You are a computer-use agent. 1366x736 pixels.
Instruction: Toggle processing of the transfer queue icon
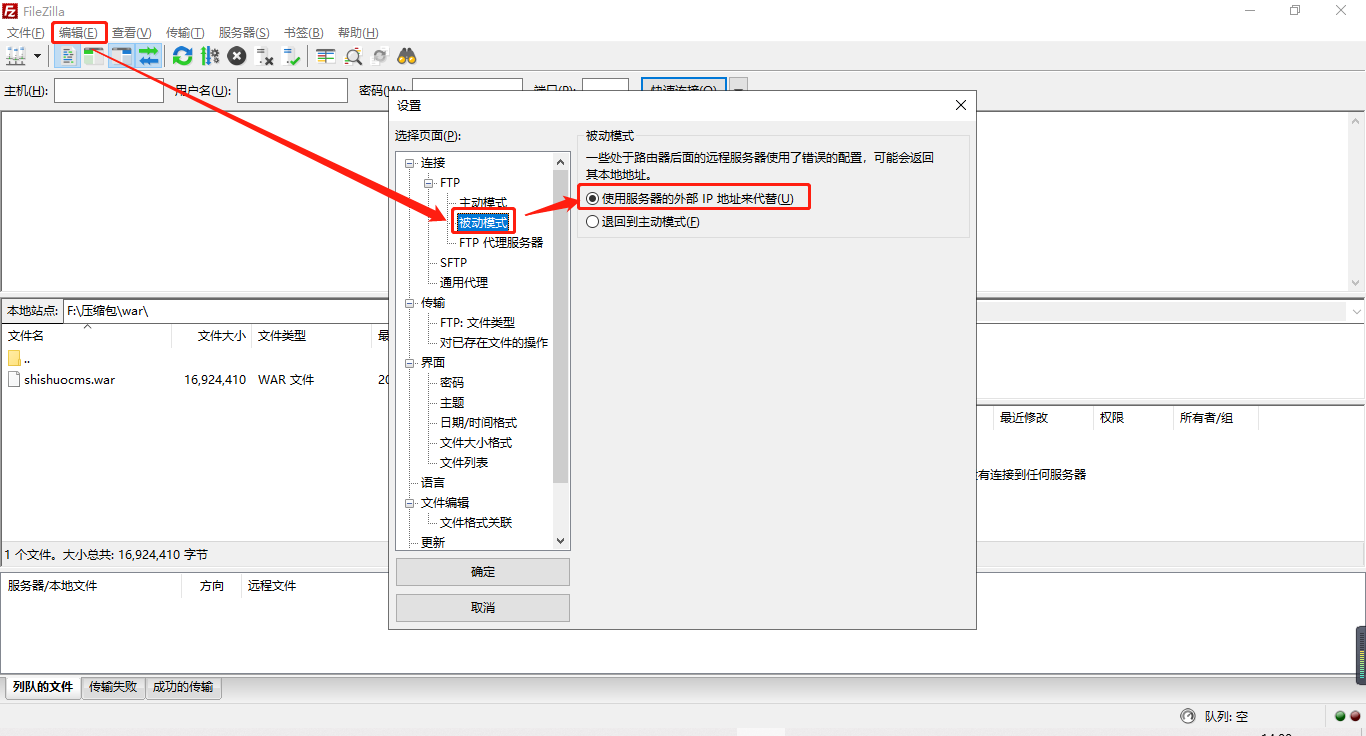[209, 56]
